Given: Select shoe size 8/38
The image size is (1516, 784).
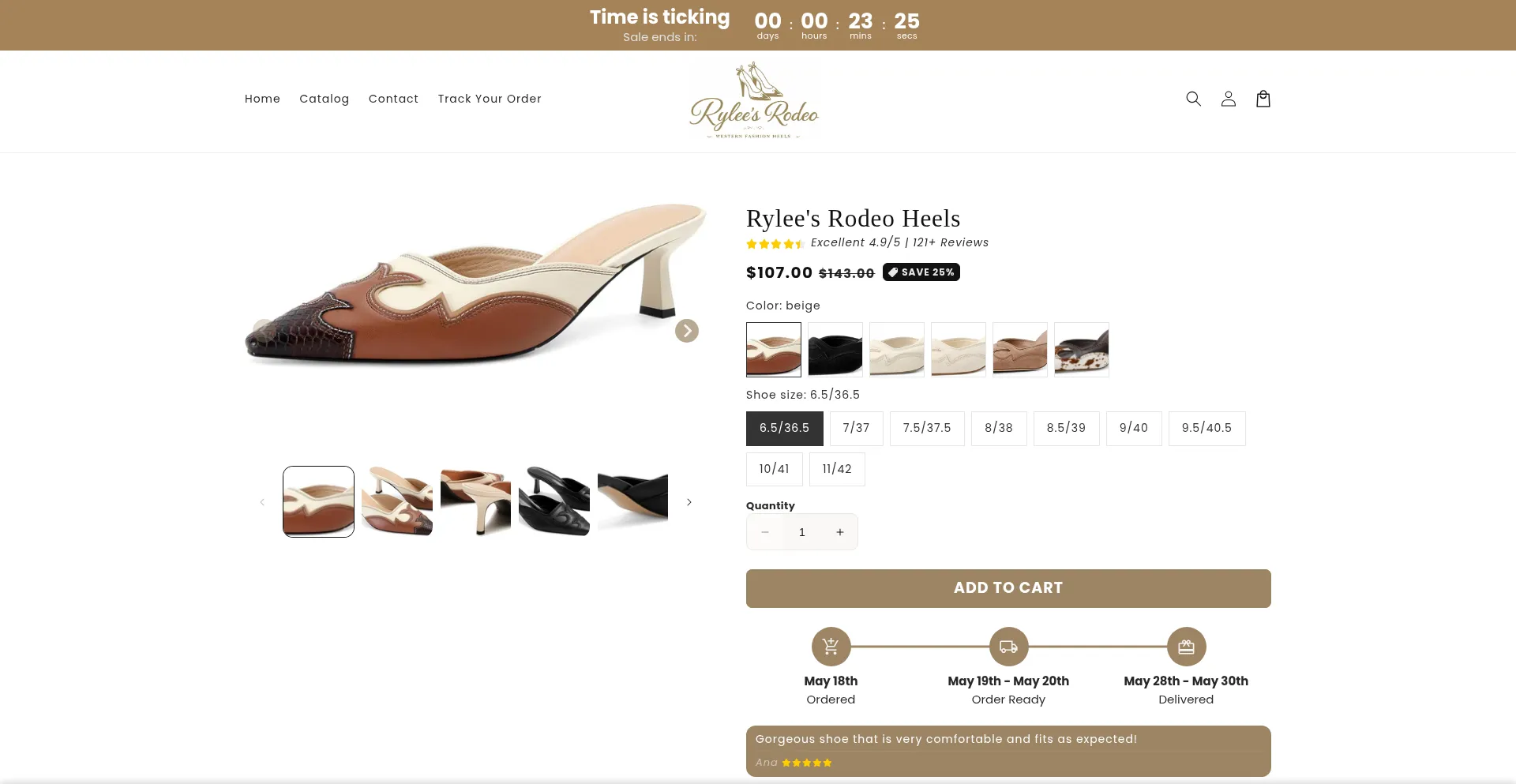Looking at the screenshot, I should coord(999,428).
